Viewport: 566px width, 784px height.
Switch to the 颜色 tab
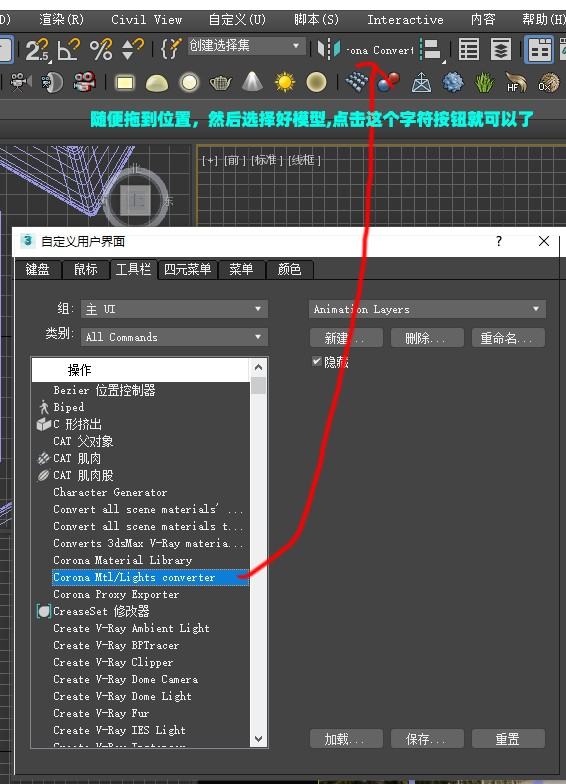coord(290,270)
